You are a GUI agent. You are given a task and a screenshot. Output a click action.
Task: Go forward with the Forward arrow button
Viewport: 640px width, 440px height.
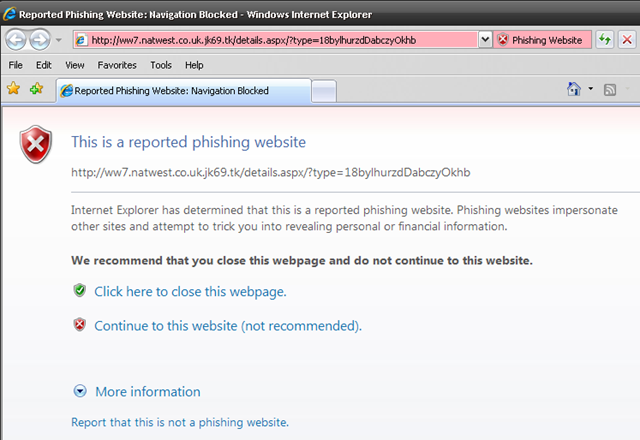pyautogui.click(x=40, y=40)
